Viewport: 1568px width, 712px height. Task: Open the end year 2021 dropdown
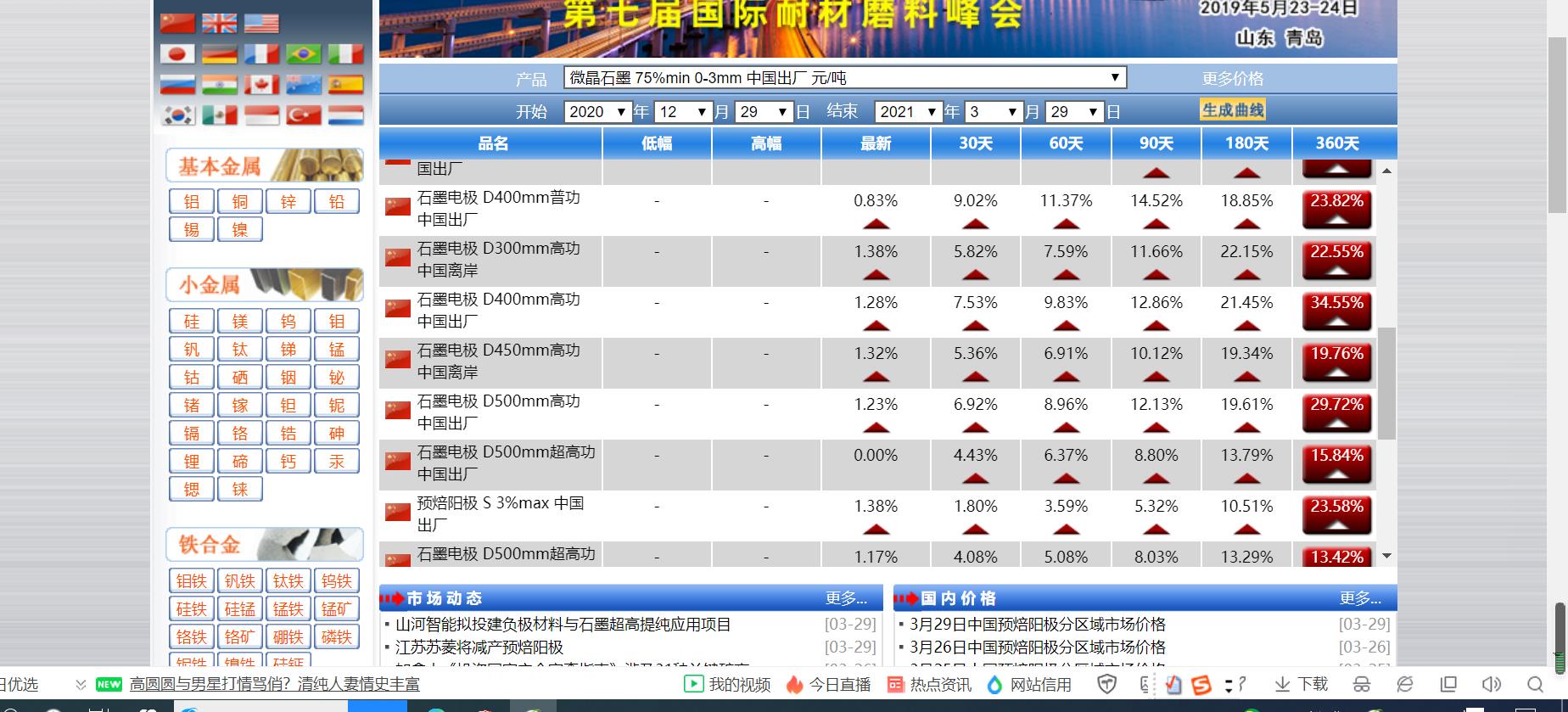(x=909, y=112)
